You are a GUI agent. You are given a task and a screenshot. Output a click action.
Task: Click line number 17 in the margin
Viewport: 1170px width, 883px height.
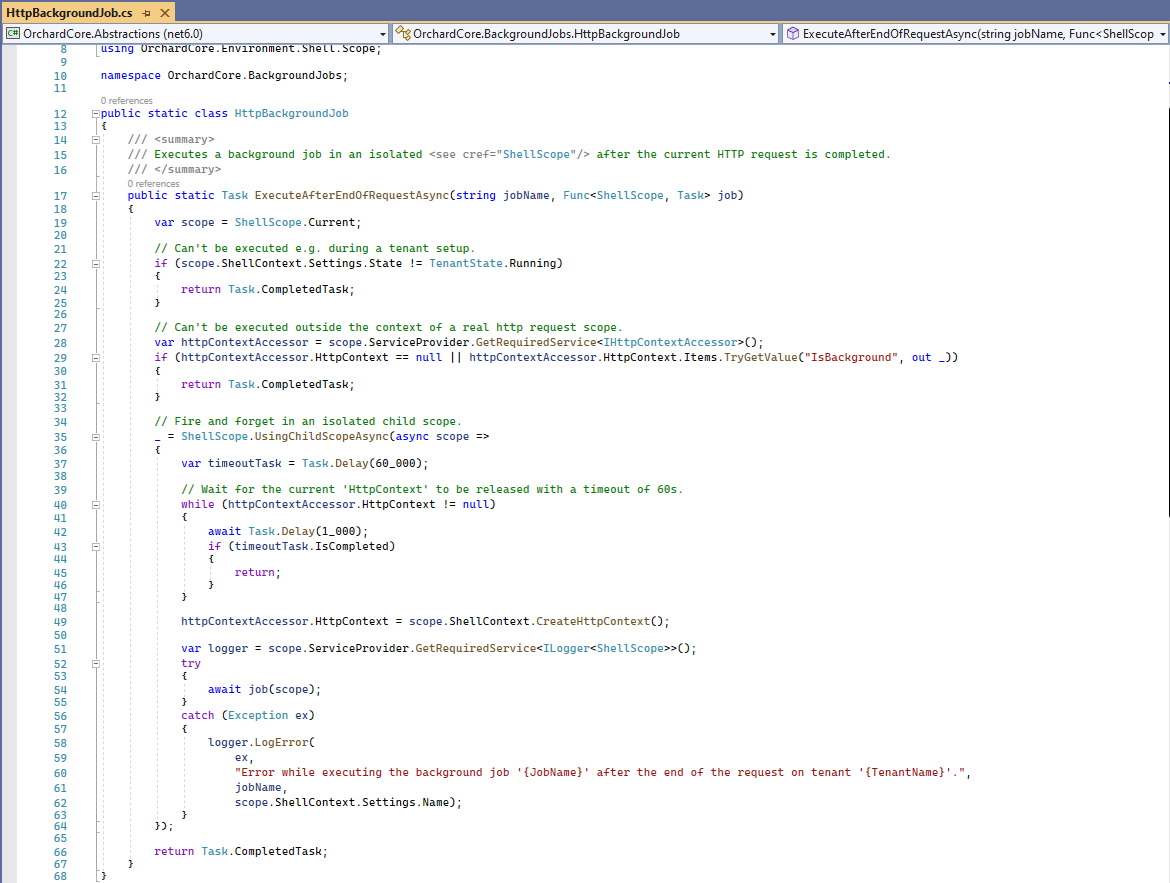tap(60, 196)
